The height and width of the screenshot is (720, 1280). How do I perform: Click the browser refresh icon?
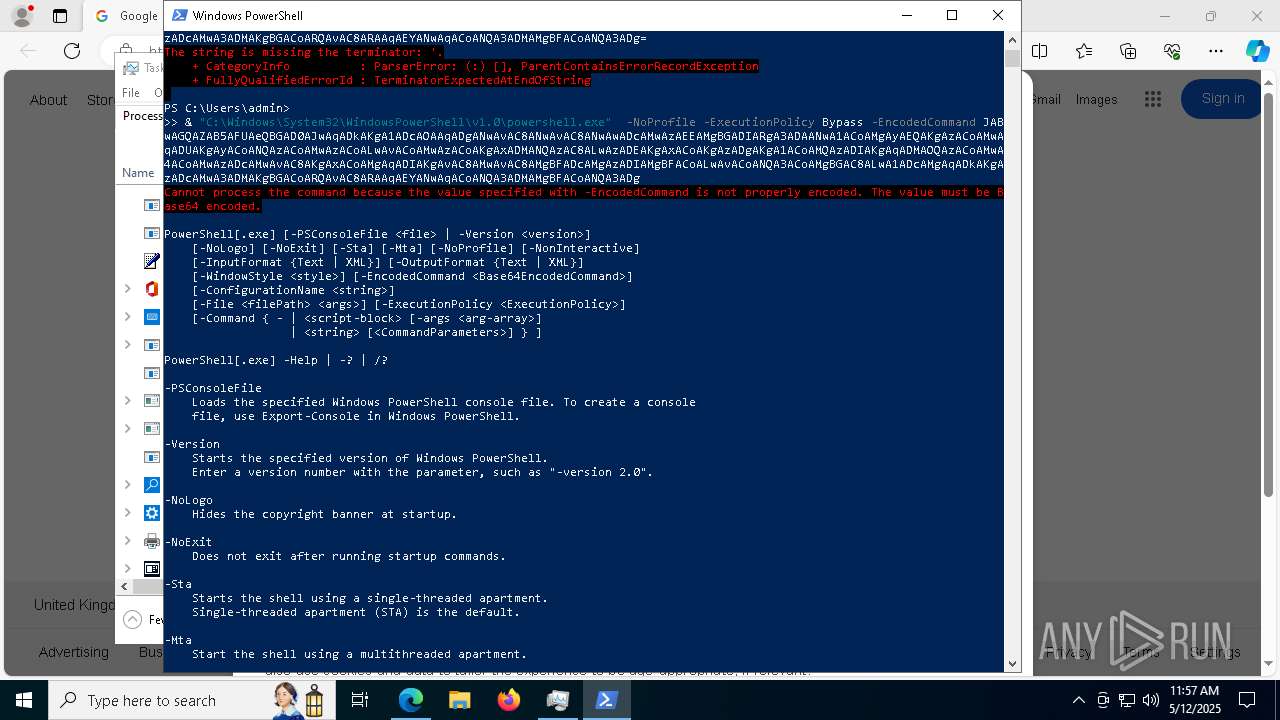[x=72, y=51]
